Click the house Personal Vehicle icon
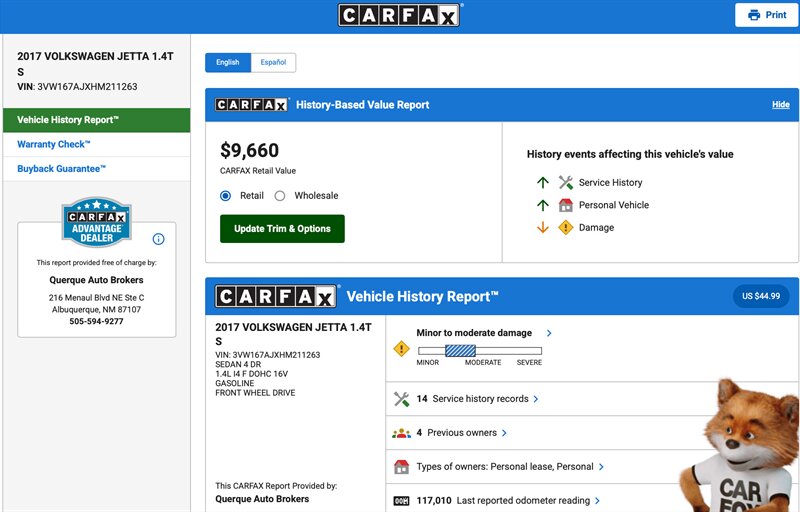Viewport: 800px width, 512px height. pos(566,205)
